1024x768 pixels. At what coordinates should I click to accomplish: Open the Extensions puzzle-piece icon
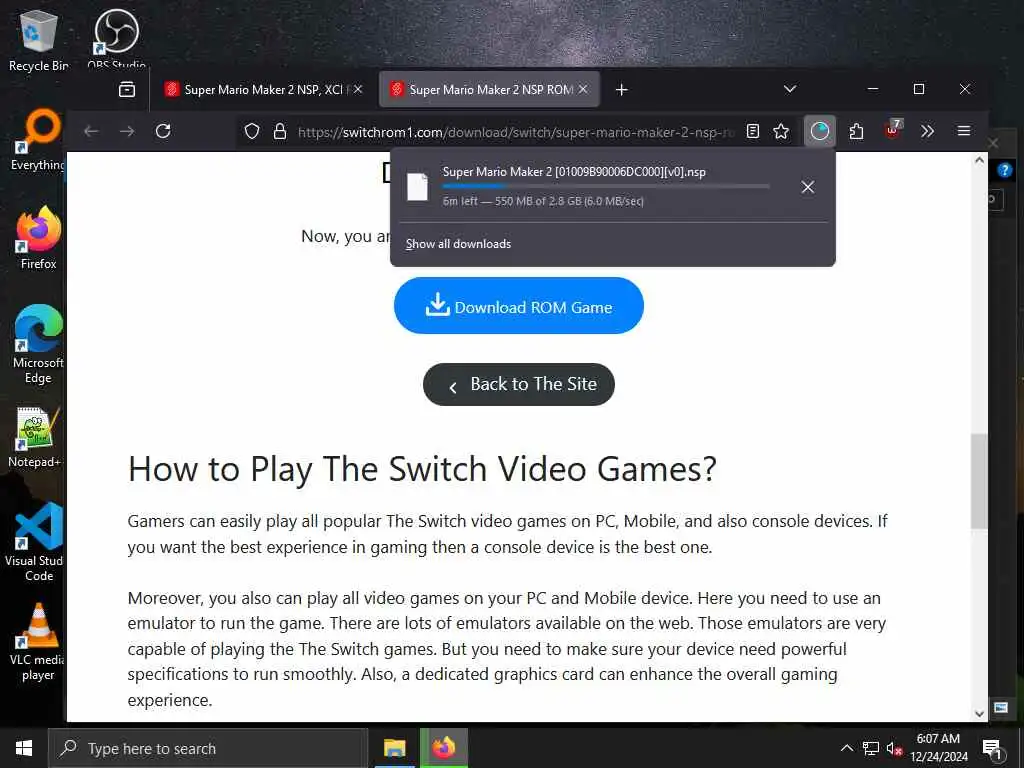pos(856,131)
